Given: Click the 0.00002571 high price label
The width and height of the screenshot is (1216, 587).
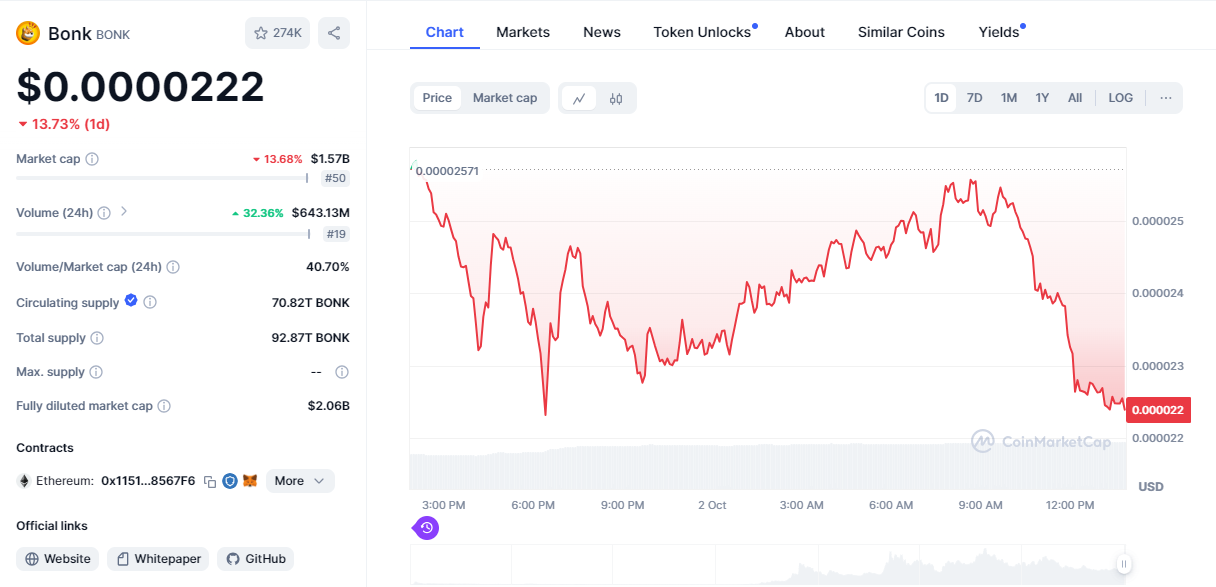Looking at the screenshot, I should coord(447,171).
